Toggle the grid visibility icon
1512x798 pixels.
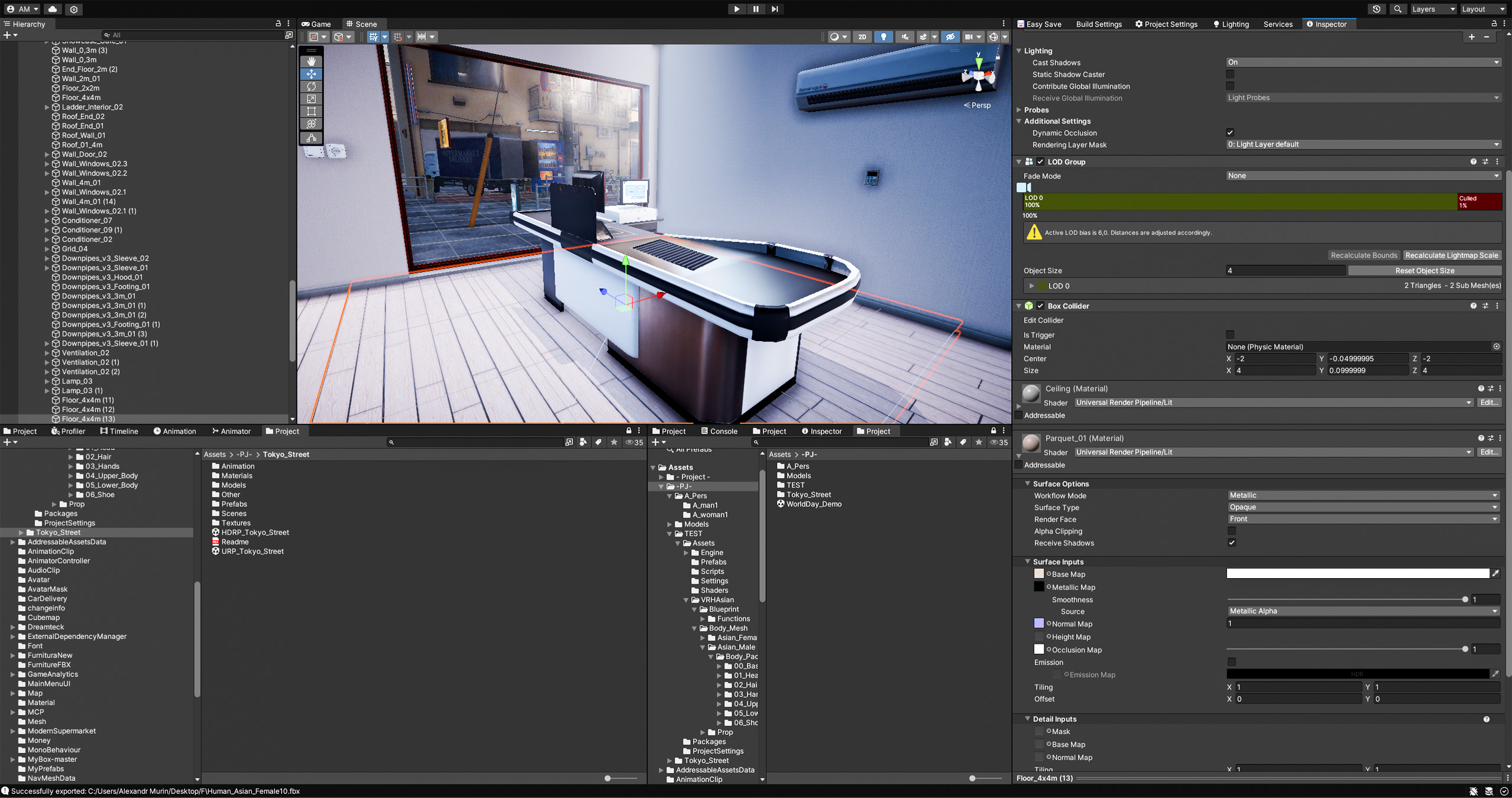tap(373, 37)
